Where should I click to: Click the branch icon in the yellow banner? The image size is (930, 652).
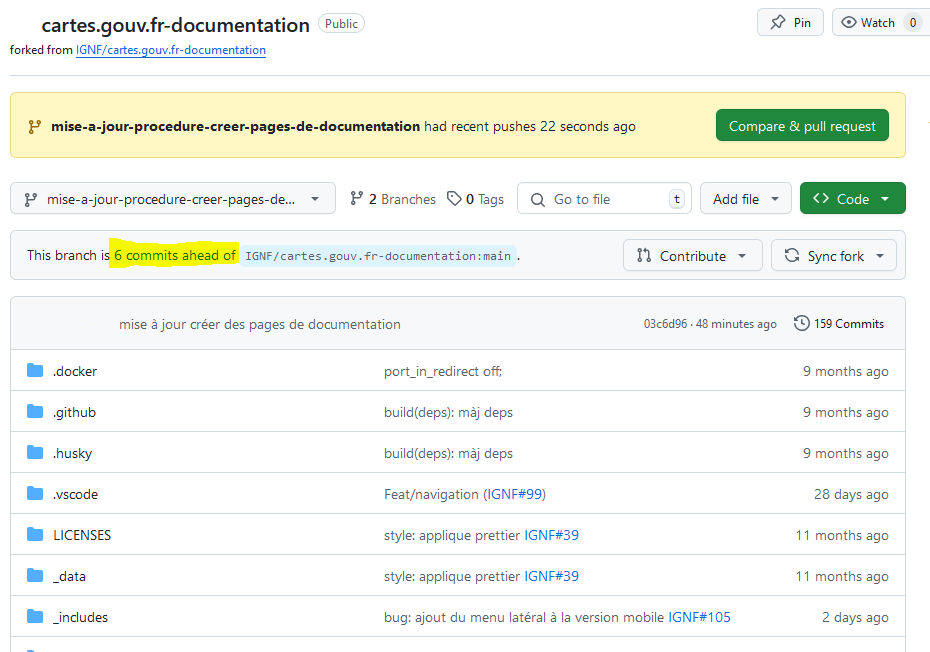(35, 125)
